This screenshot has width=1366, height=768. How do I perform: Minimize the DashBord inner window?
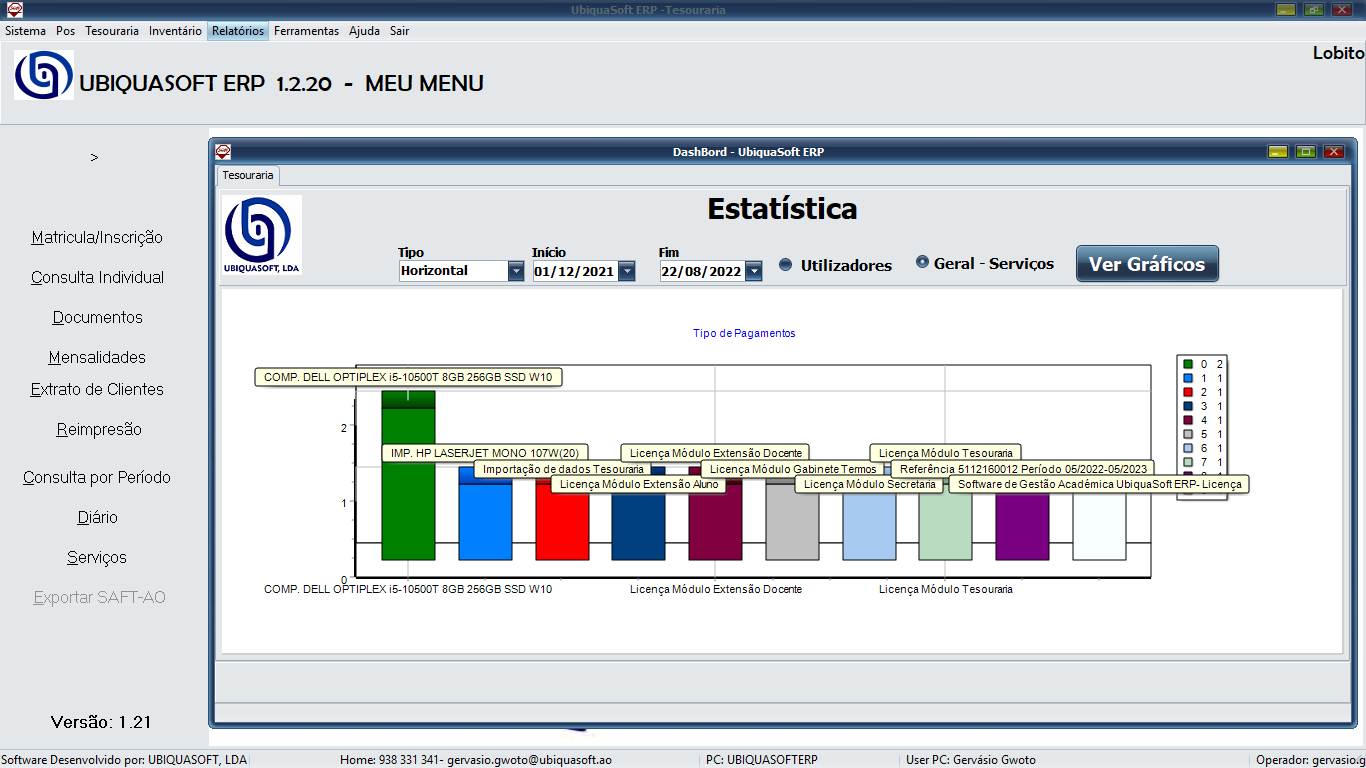(1277, 152)
